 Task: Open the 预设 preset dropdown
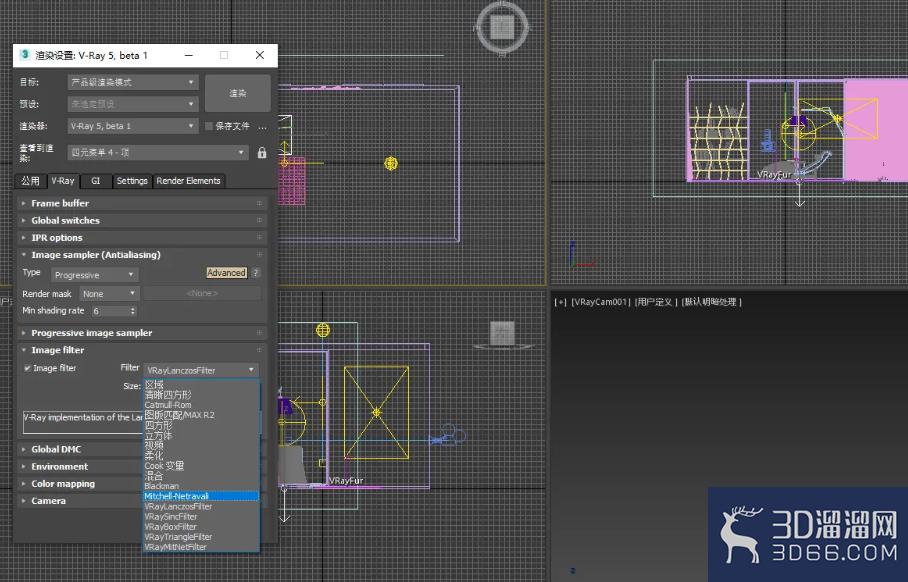(x=133, y=104)
